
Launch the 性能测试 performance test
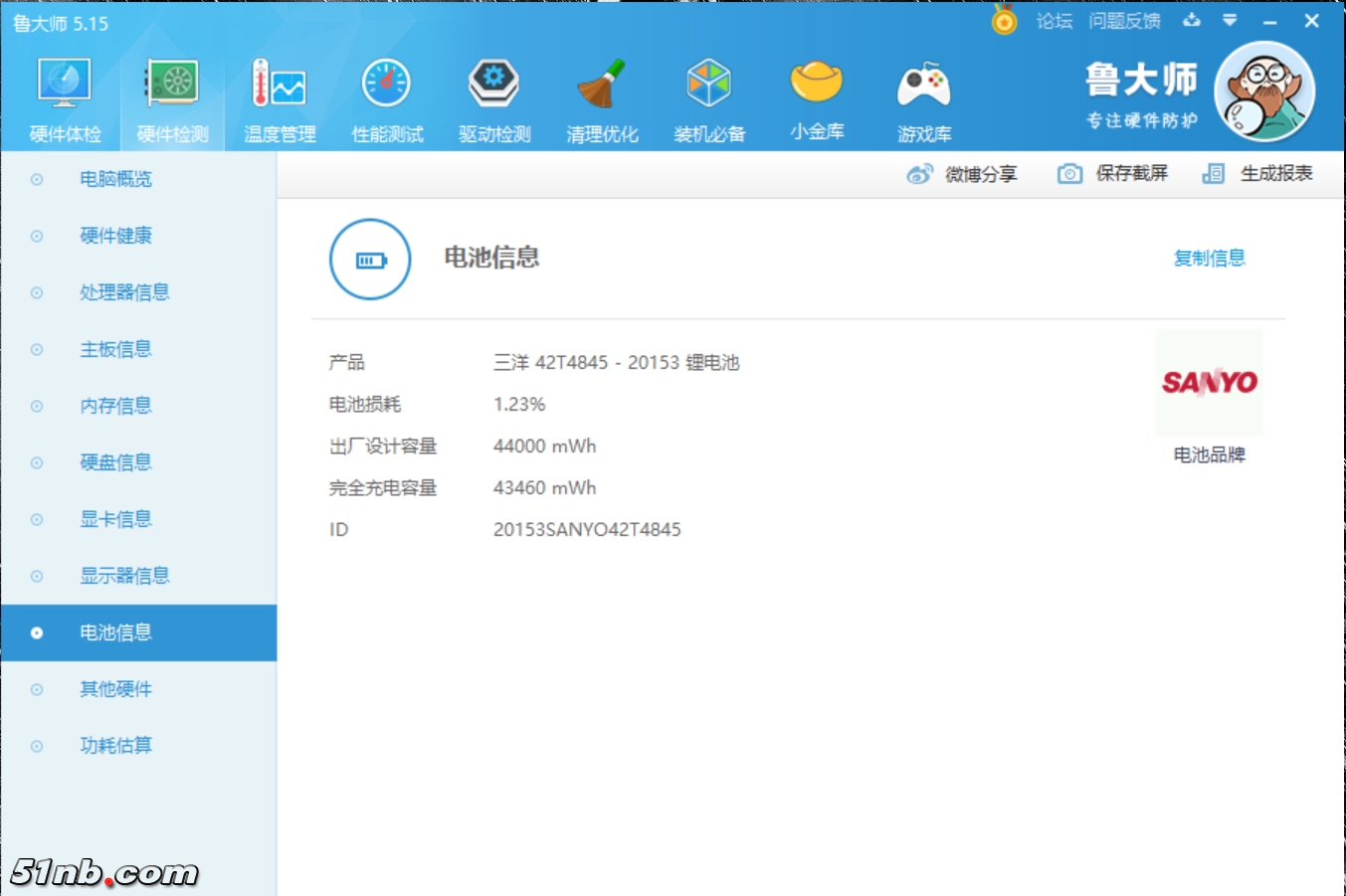pyautogui.click(x=387, y=94)
